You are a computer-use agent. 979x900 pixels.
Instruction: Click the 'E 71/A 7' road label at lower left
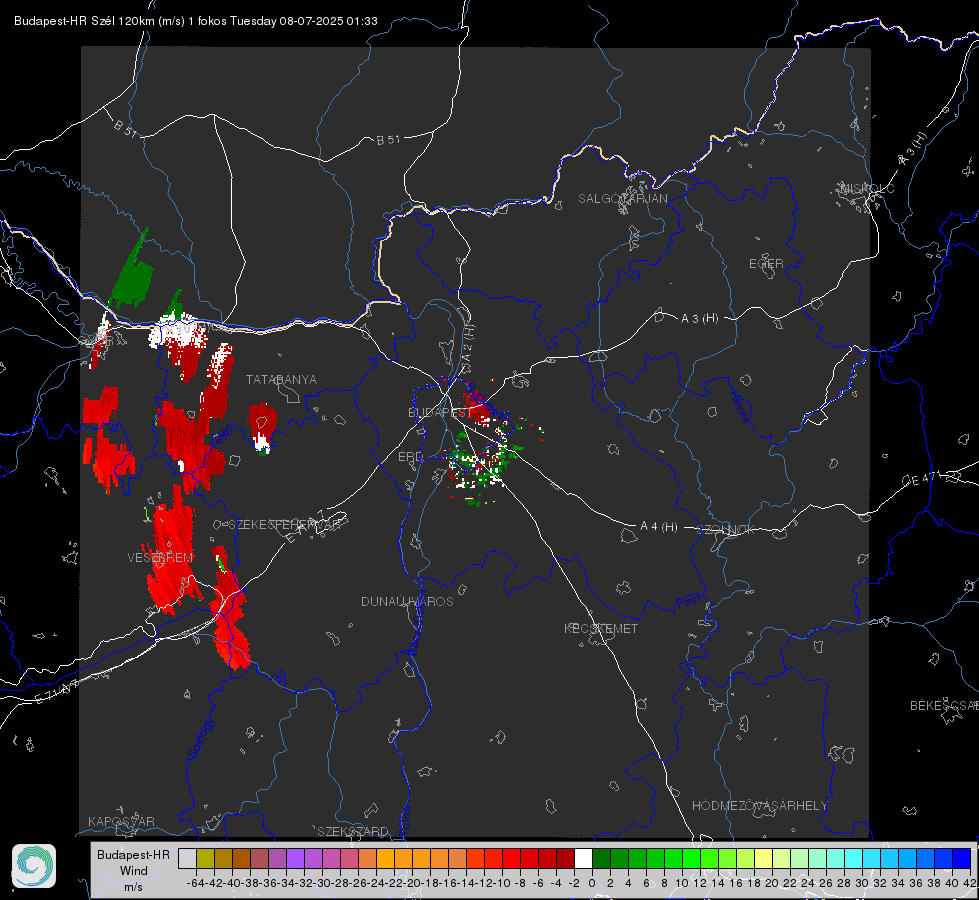pos(57,691)
